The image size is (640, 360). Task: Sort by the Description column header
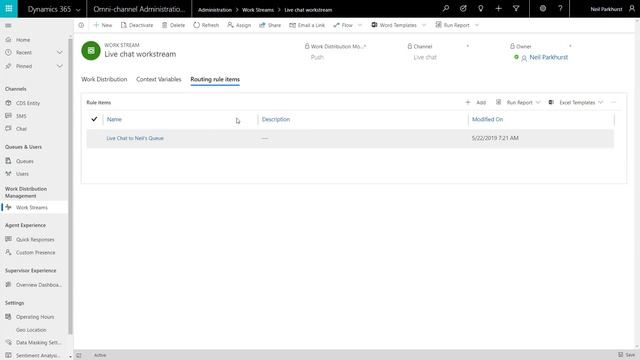(x=276, y=119)
